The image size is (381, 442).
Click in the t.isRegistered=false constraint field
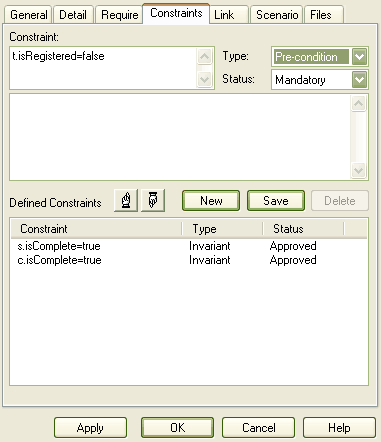click(x=103, y=68)
